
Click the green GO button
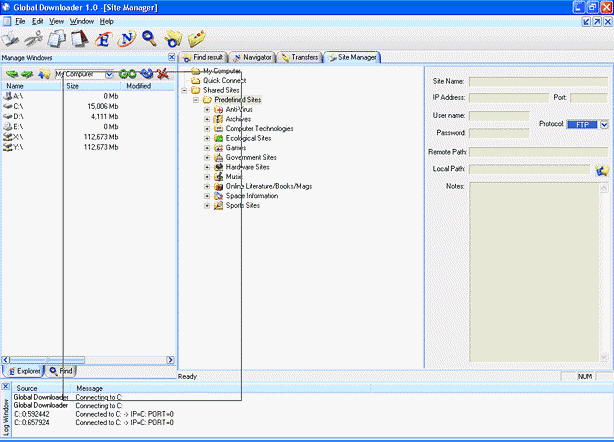(x=127, y=74)
